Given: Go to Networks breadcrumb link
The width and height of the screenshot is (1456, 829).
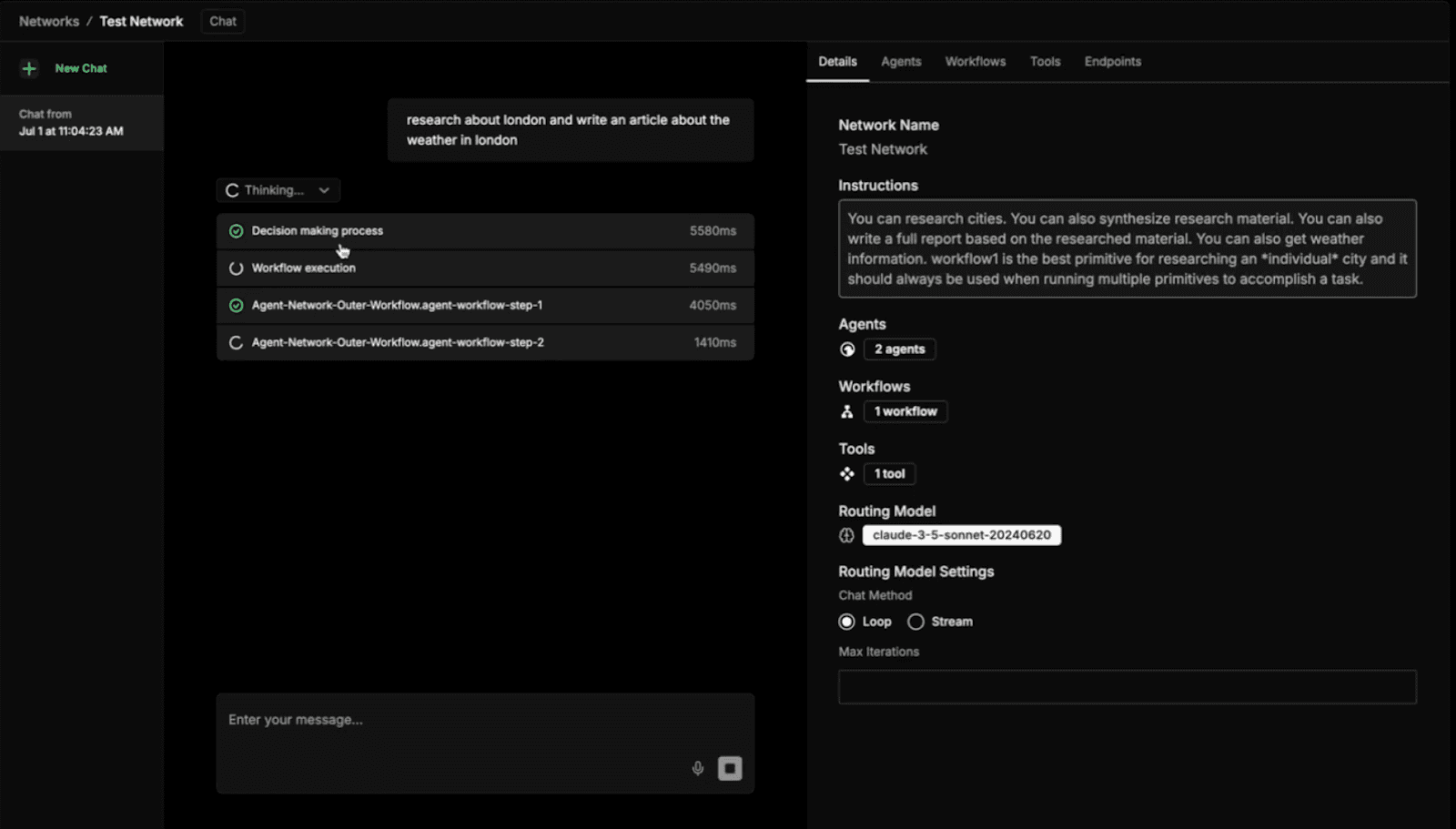Looking at the screenshot, I should [49, 21].
